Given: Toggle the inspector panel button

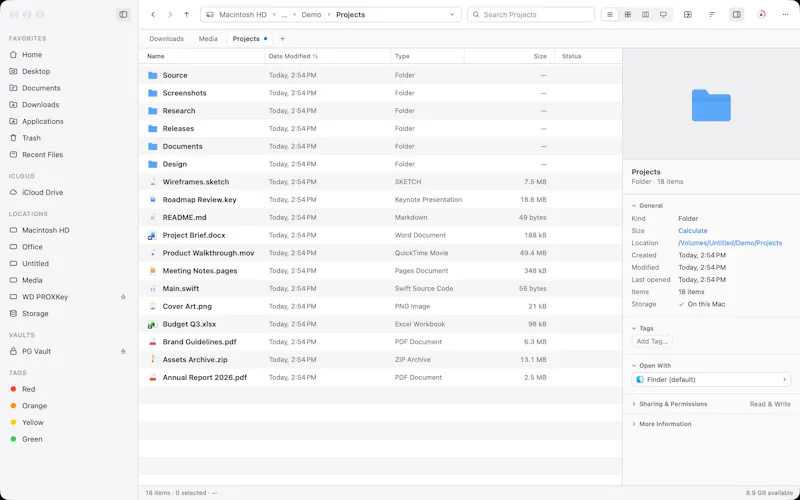Looking at the screenshot, I should coord(737,15).
